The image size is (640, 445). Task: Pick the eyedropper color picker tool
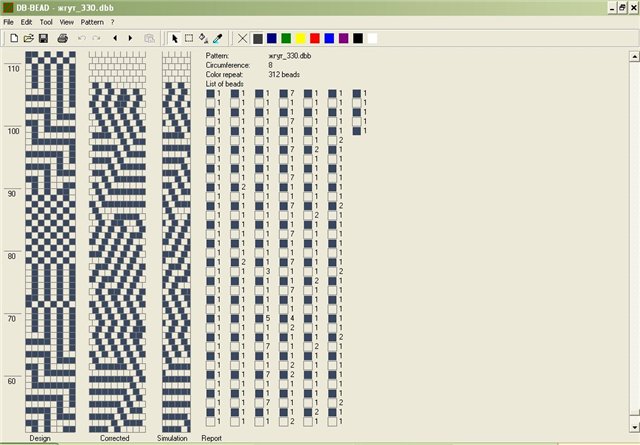click(218, 38)
